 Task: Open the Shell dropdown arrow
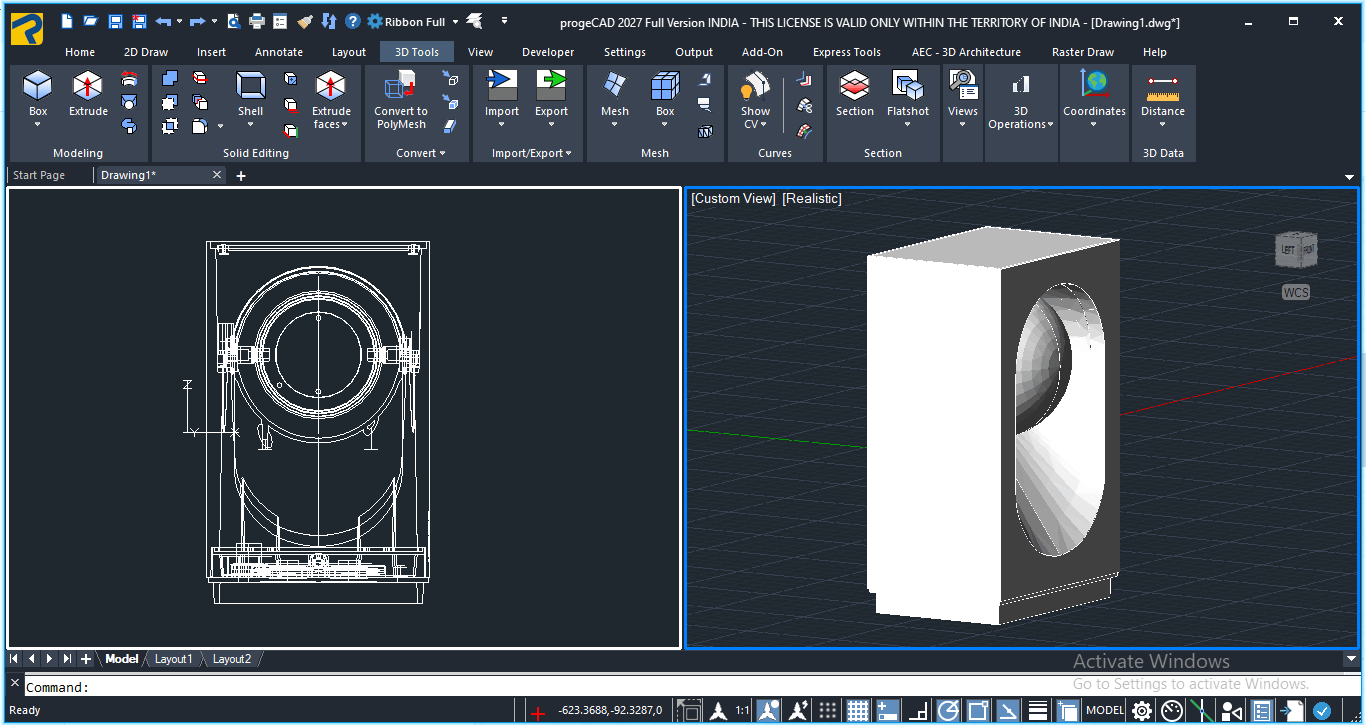250,125
